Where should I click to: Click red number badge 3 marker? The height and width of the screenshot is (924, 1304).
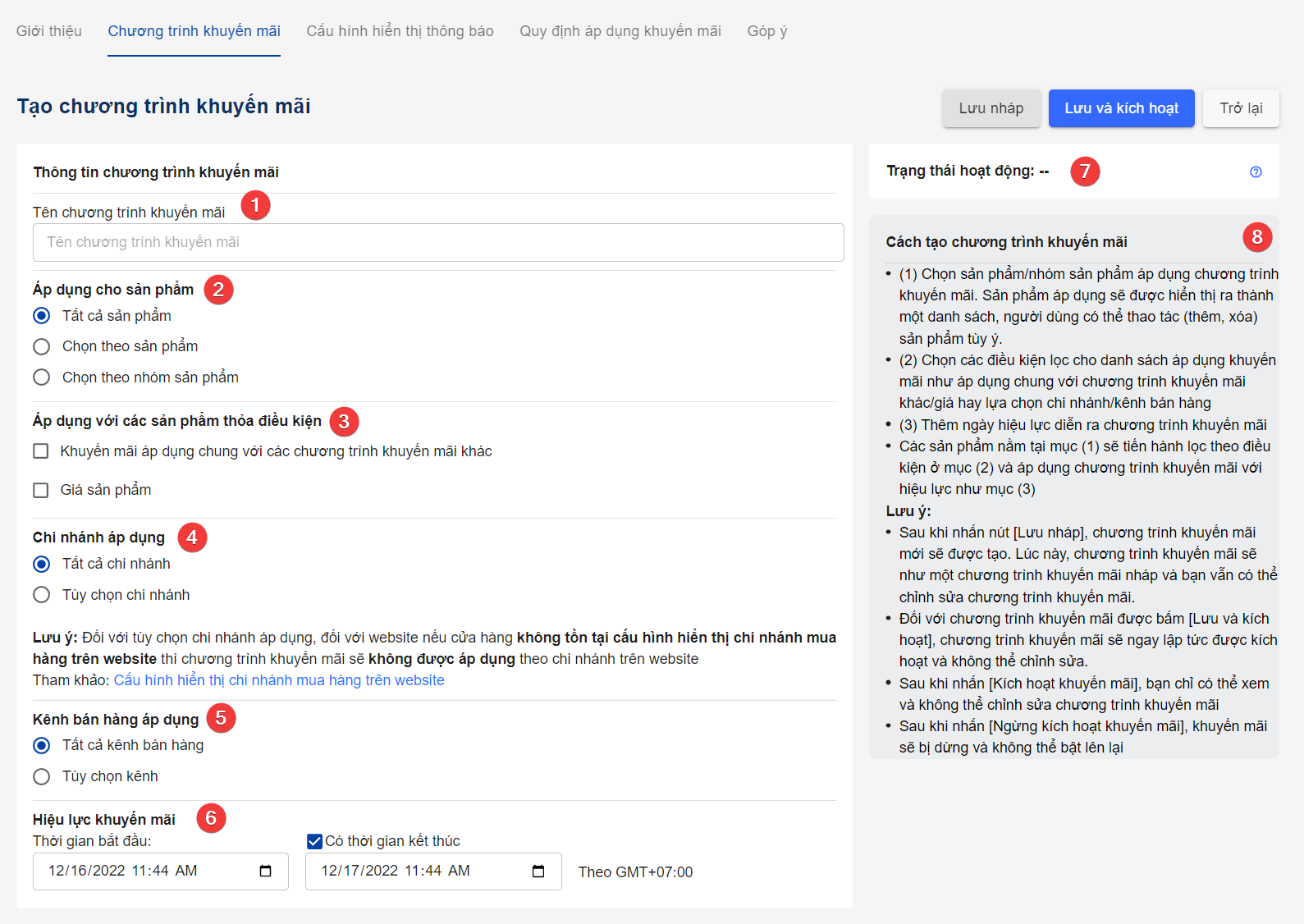click(x=344, y=421)
